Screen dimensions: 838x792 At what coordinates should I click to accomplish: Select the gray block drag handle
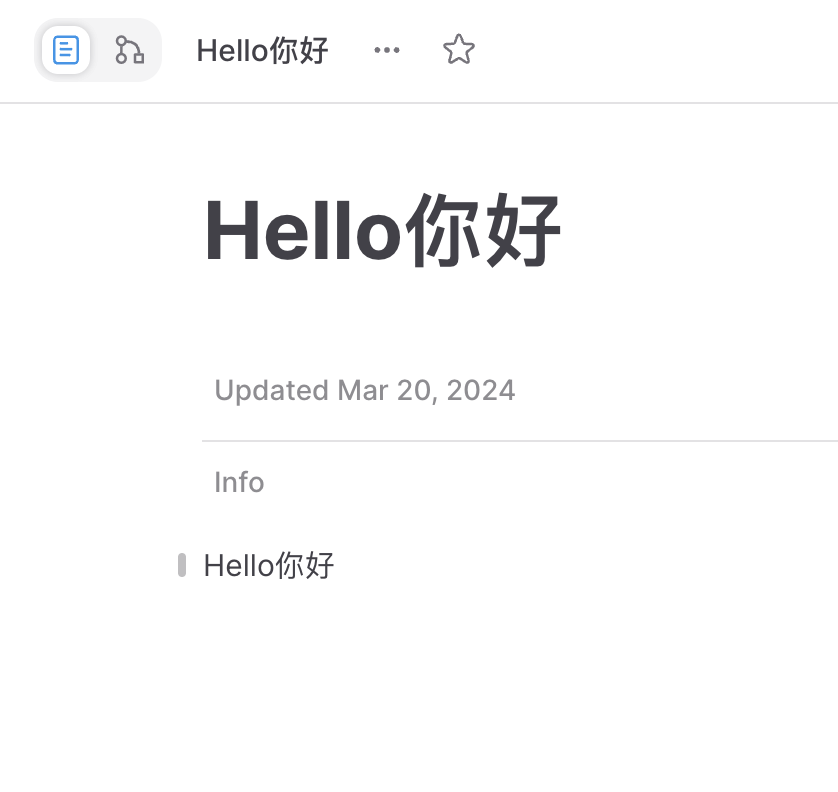(182, 565)
